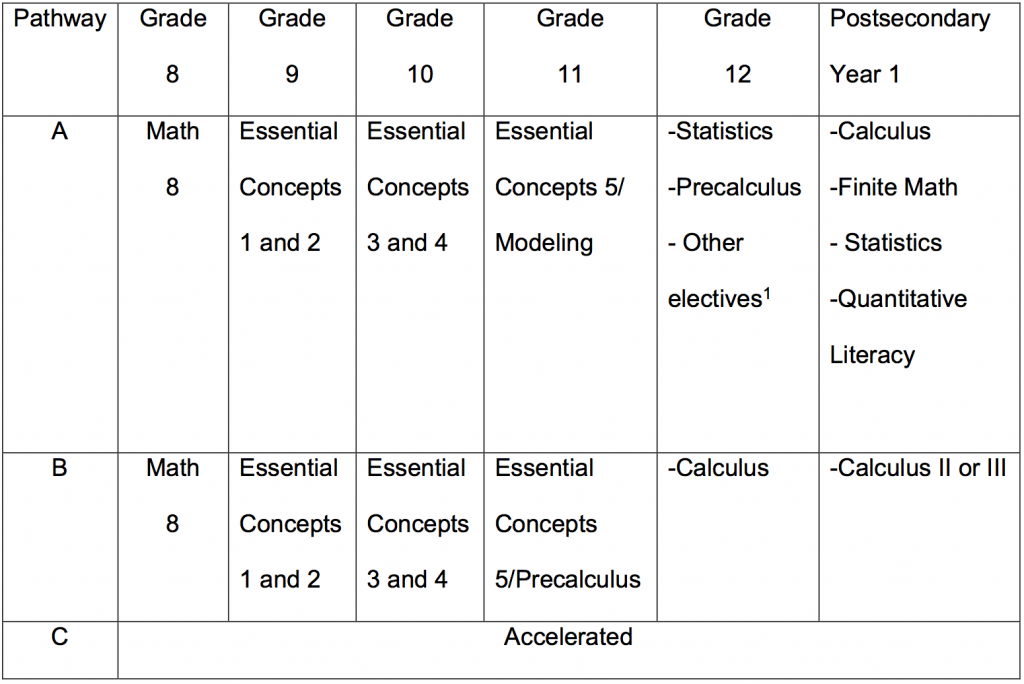This screenshot has height=684, width=1024.
Task: Select the Grade 12 header cell
Action: point(738,47)
